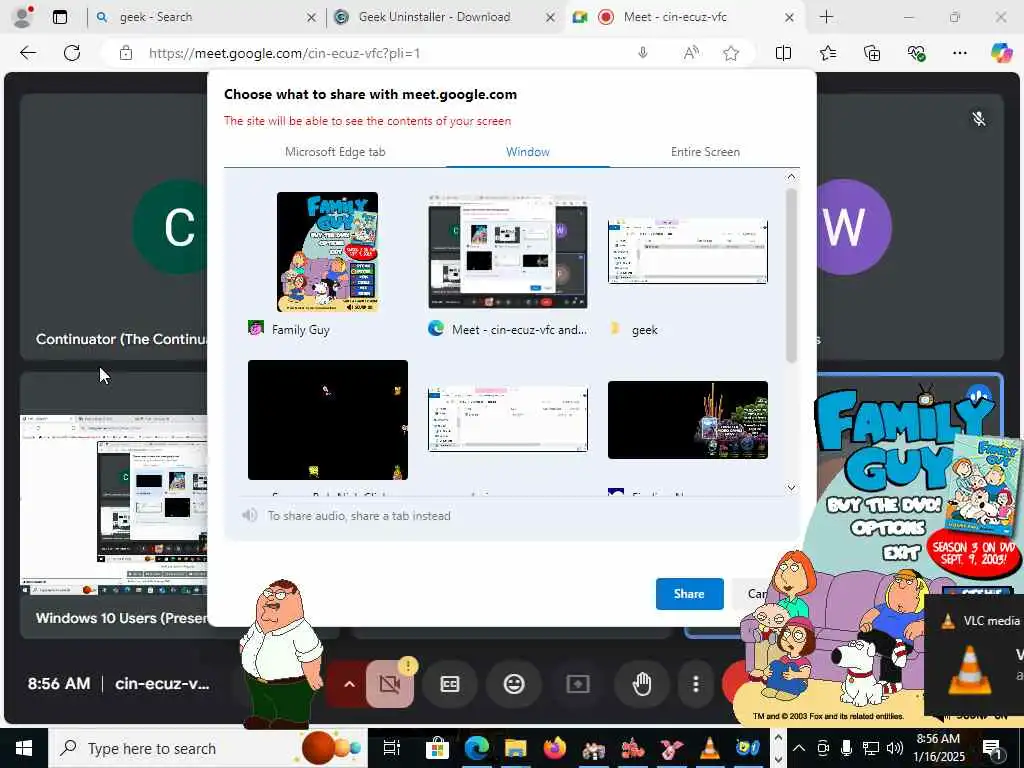The height and width of the screenshot is (768, 1024).
Task: Open File Explorer from the taskbar
Action: 515,748
